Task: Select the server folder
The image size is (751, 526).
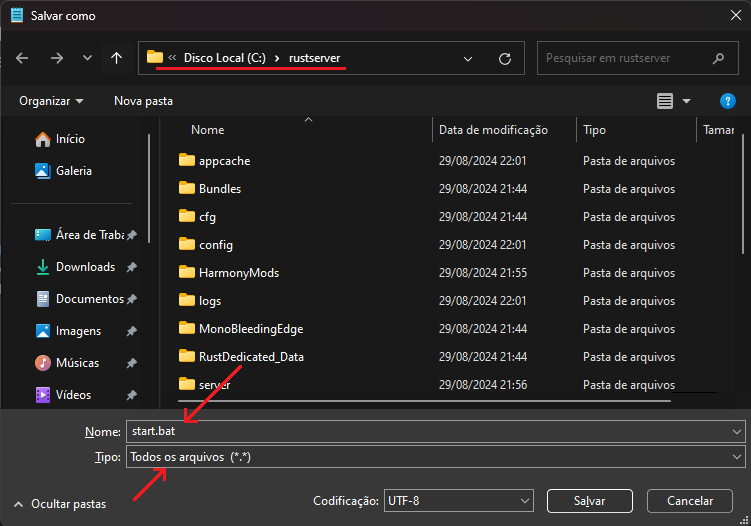Action: point(205,384)
